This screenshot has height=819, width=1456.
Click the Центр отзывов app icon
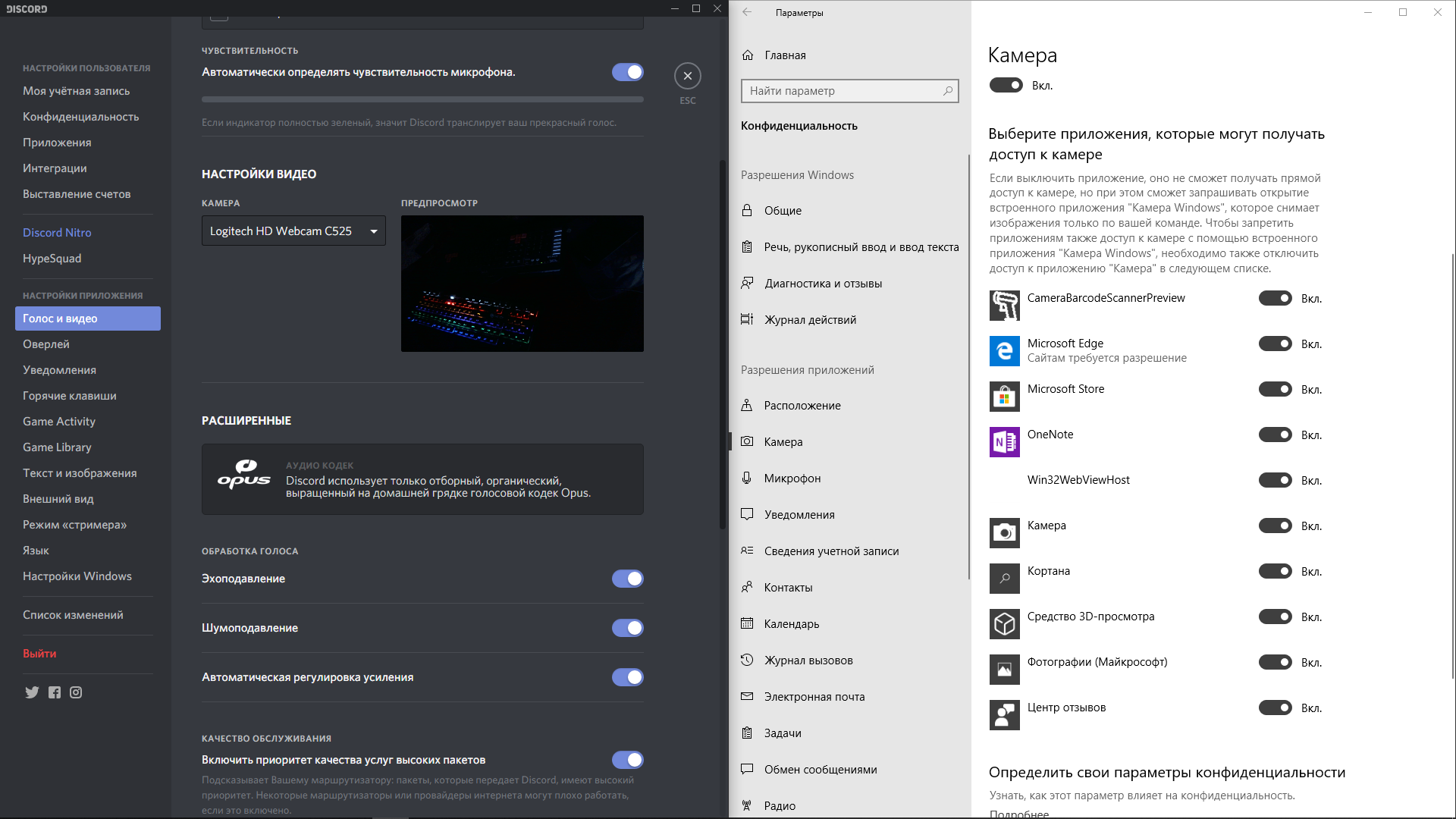pyautogui.click(x=1005, y=715)
